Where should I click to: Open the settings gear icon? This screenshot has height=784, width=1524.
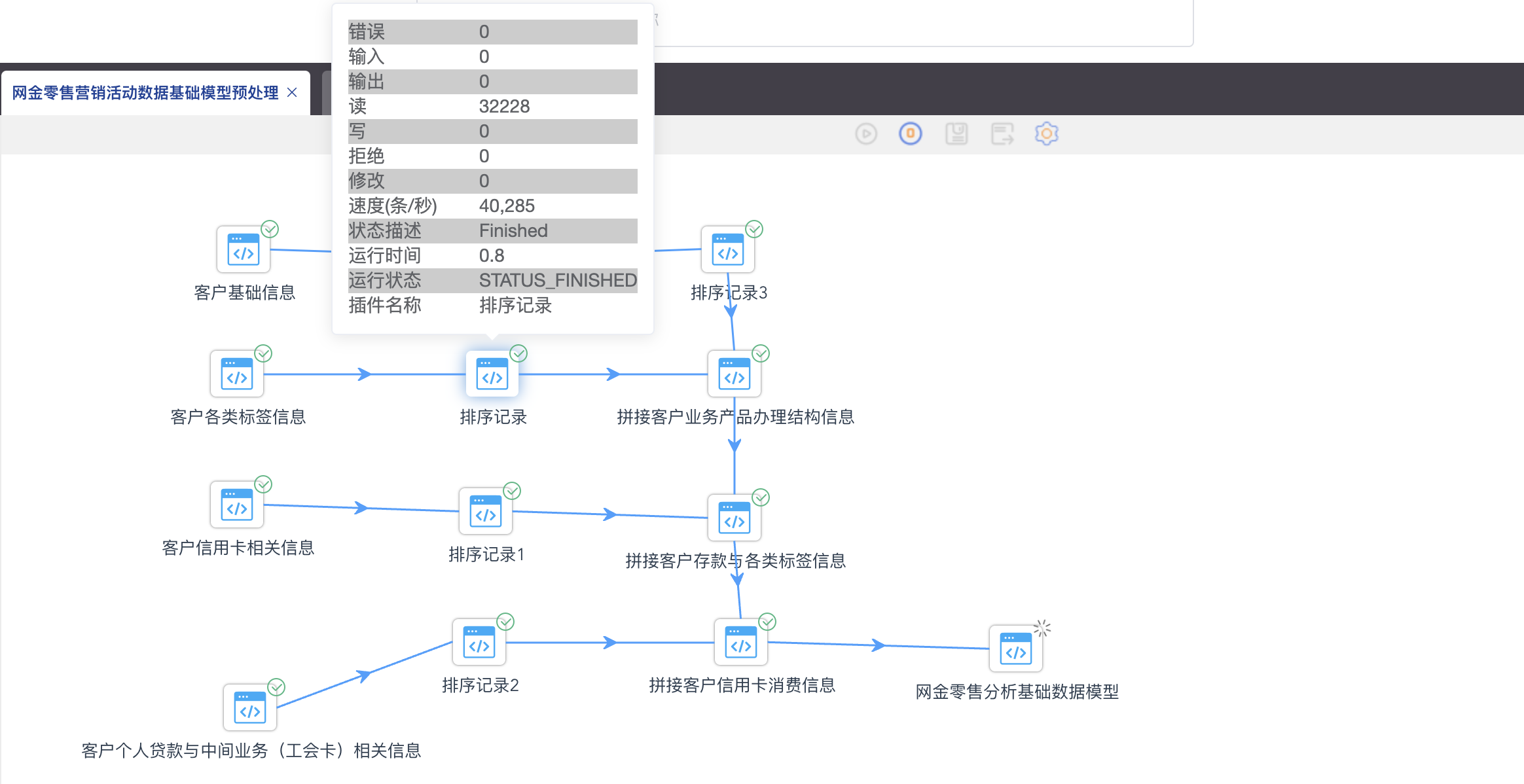pos(1046,134)
